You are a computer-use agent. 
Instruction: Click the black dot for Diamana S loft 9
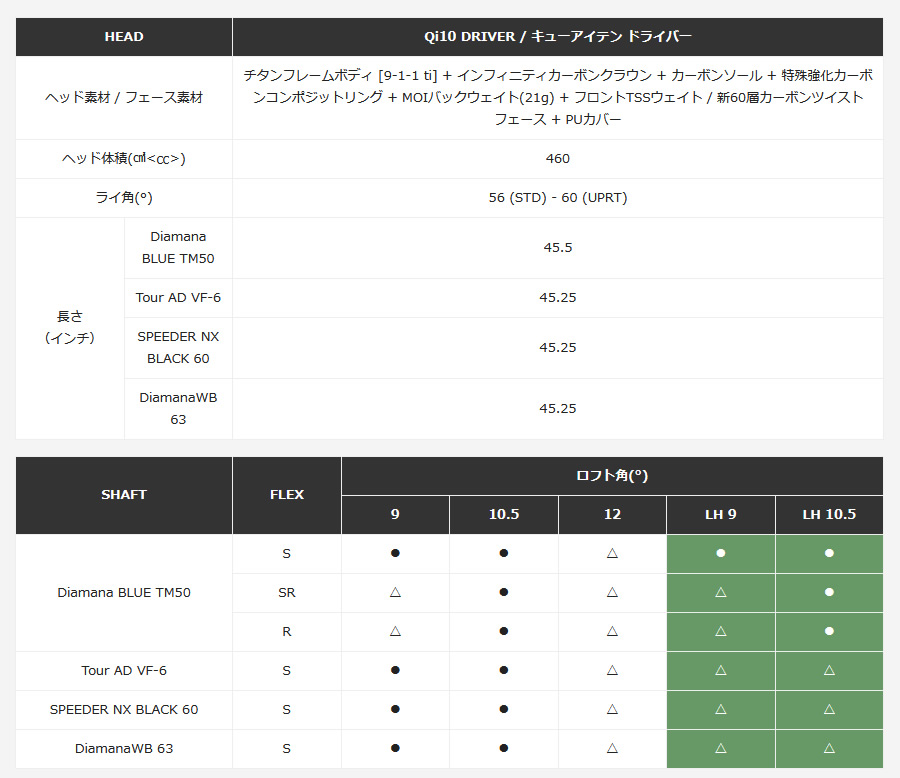point(395,553)
